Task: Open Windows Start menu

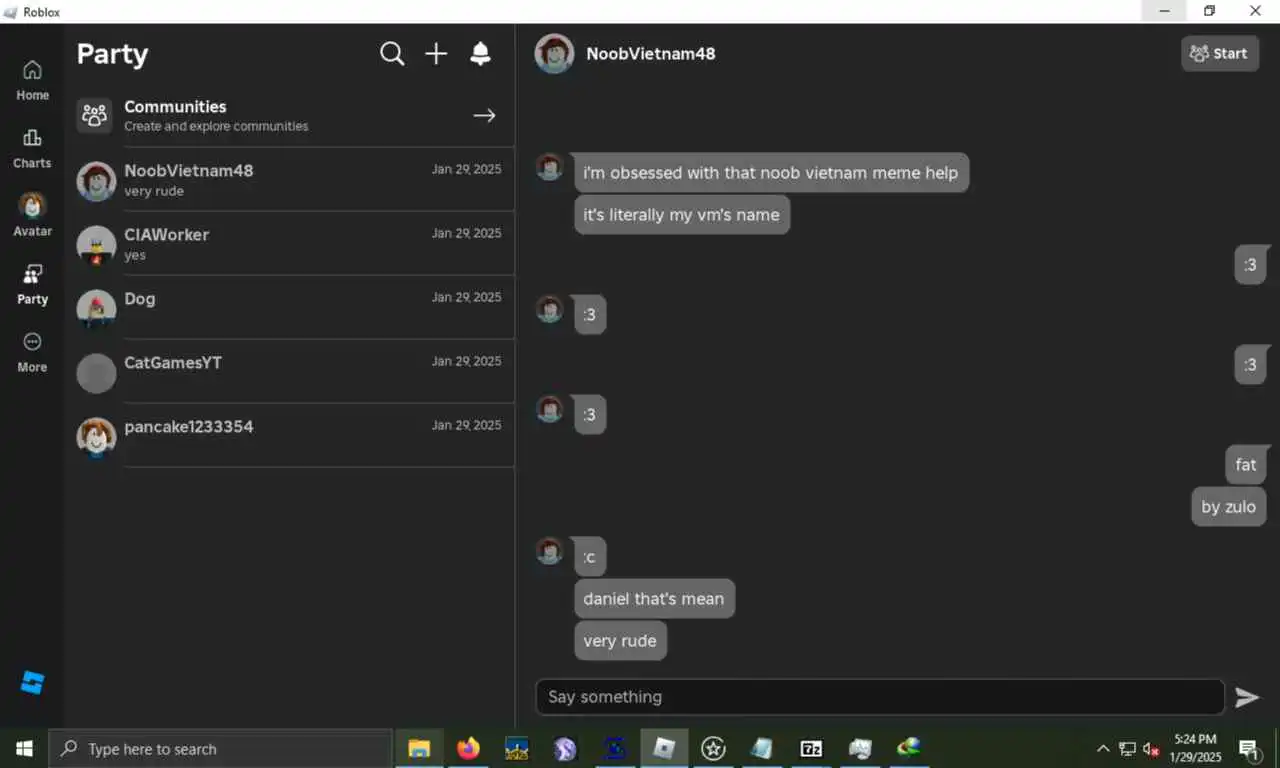Action: 24,749
